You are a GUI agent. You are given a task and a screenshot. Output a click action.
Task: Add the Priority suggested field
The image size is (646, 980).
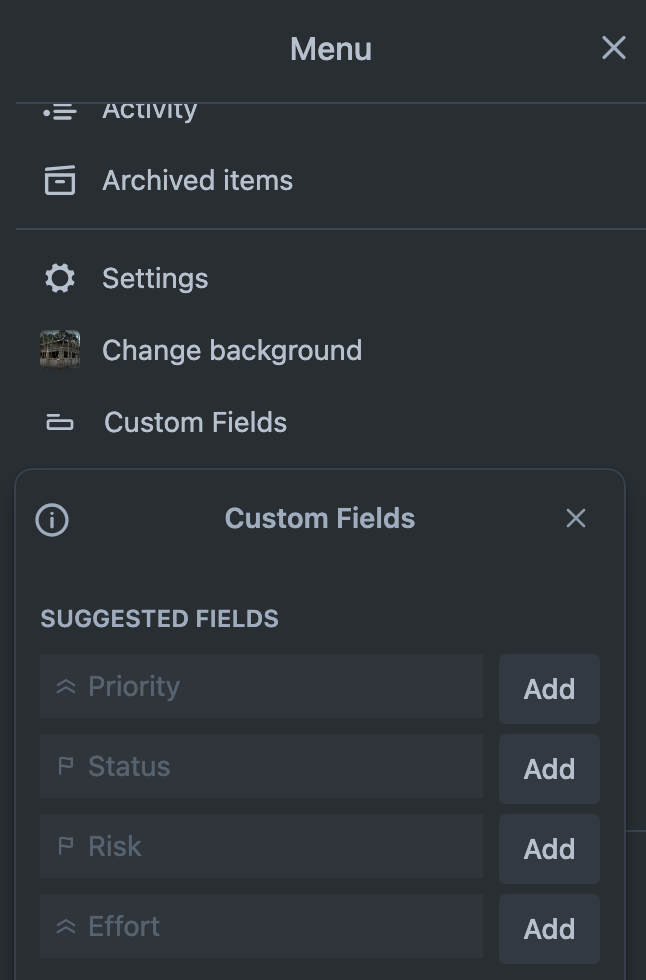click(x=549, y=689)
